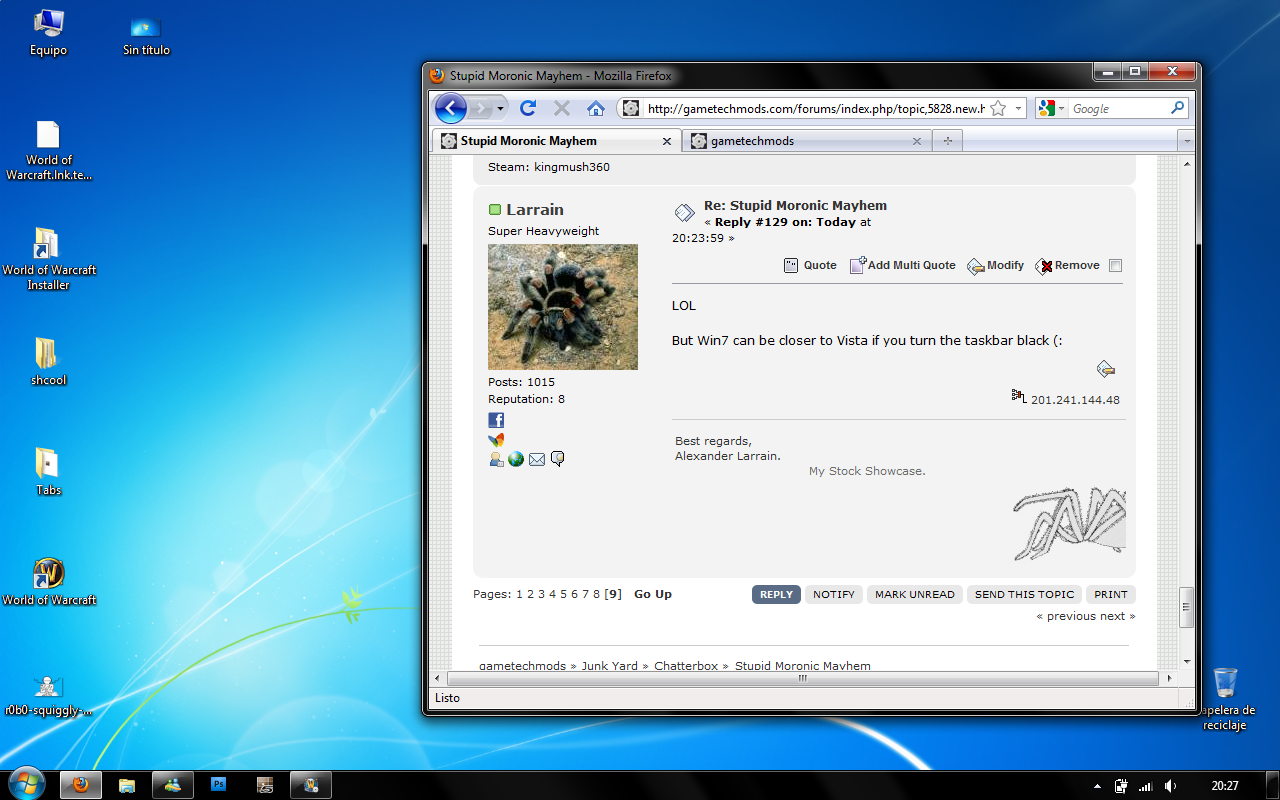Click the taskbar clock 20:27
Viewport: 1280px width, 800px height.
coord(1224,786)
